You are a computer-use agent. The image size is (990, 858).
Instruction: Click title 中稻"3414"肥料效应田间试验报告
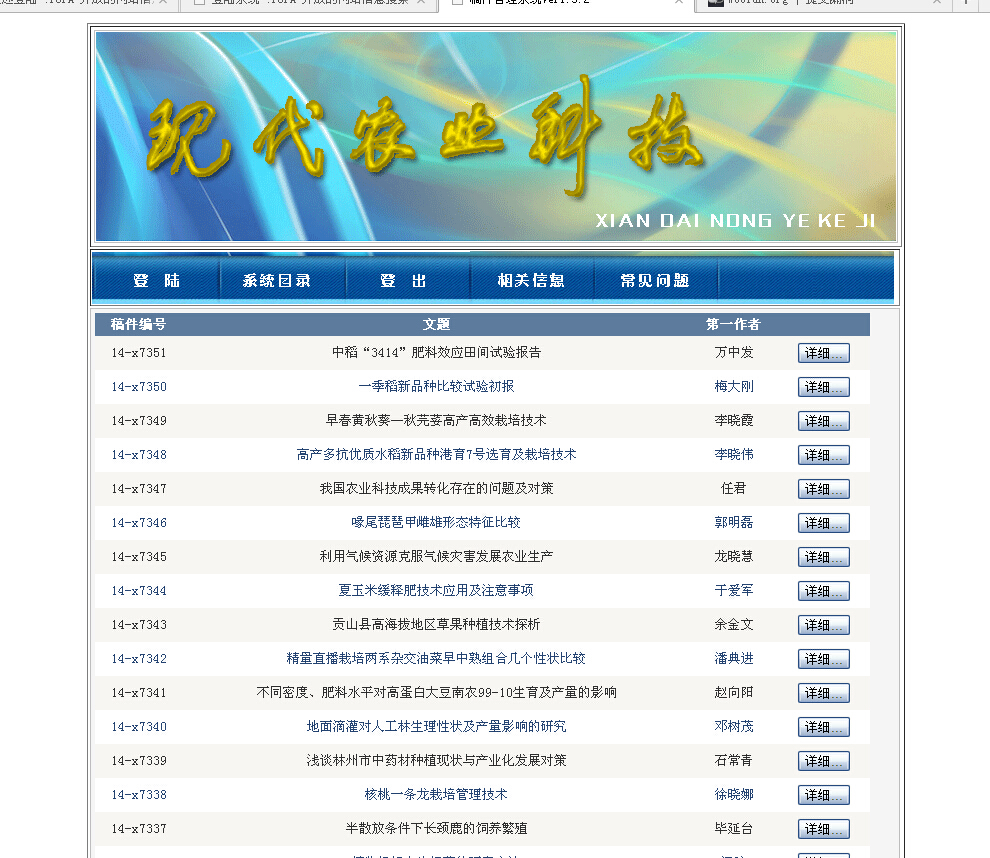(436, 352)
